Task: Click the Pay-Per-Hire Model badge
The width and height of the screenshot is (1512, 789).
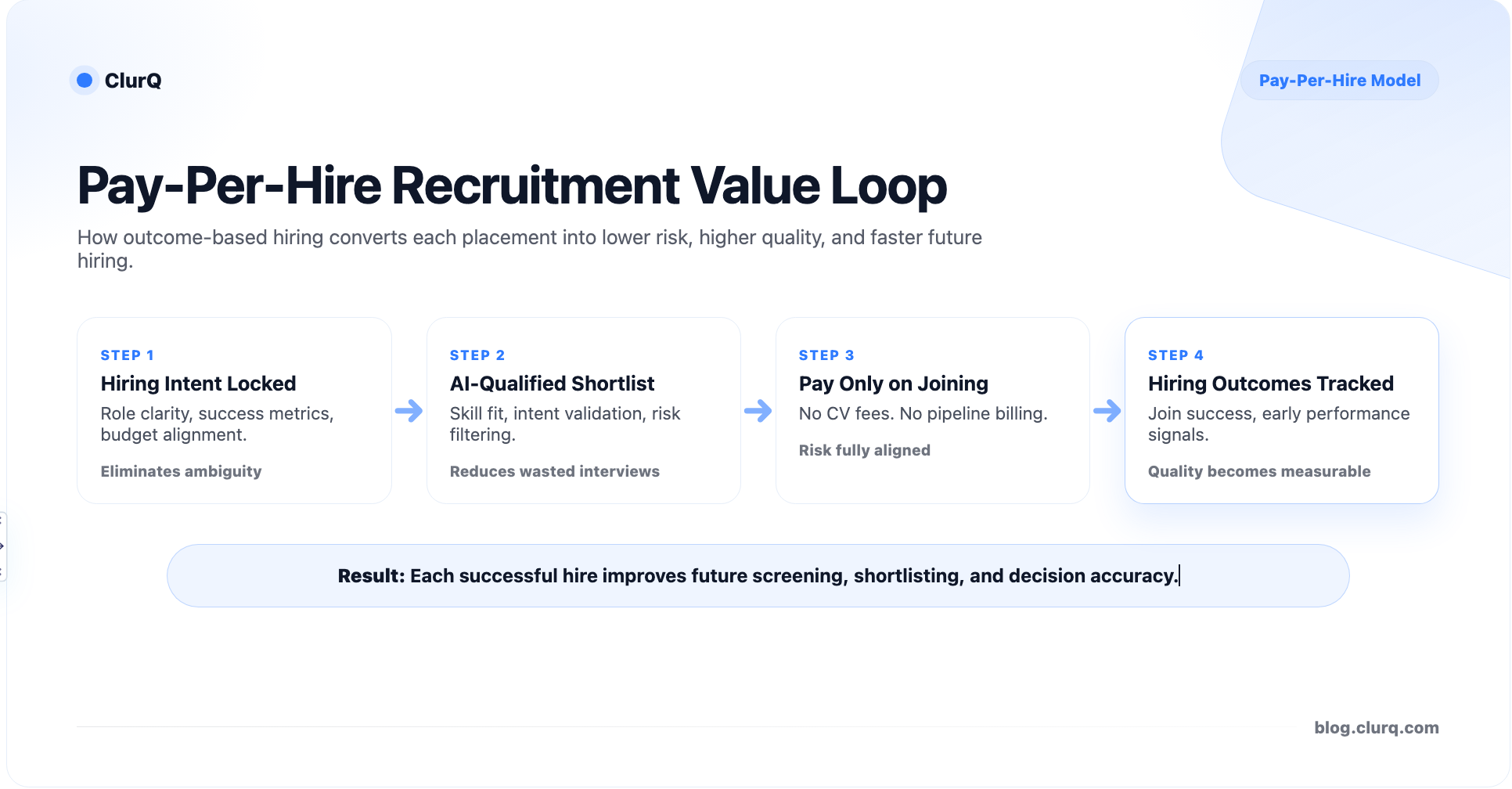Action: point(1339,81)
